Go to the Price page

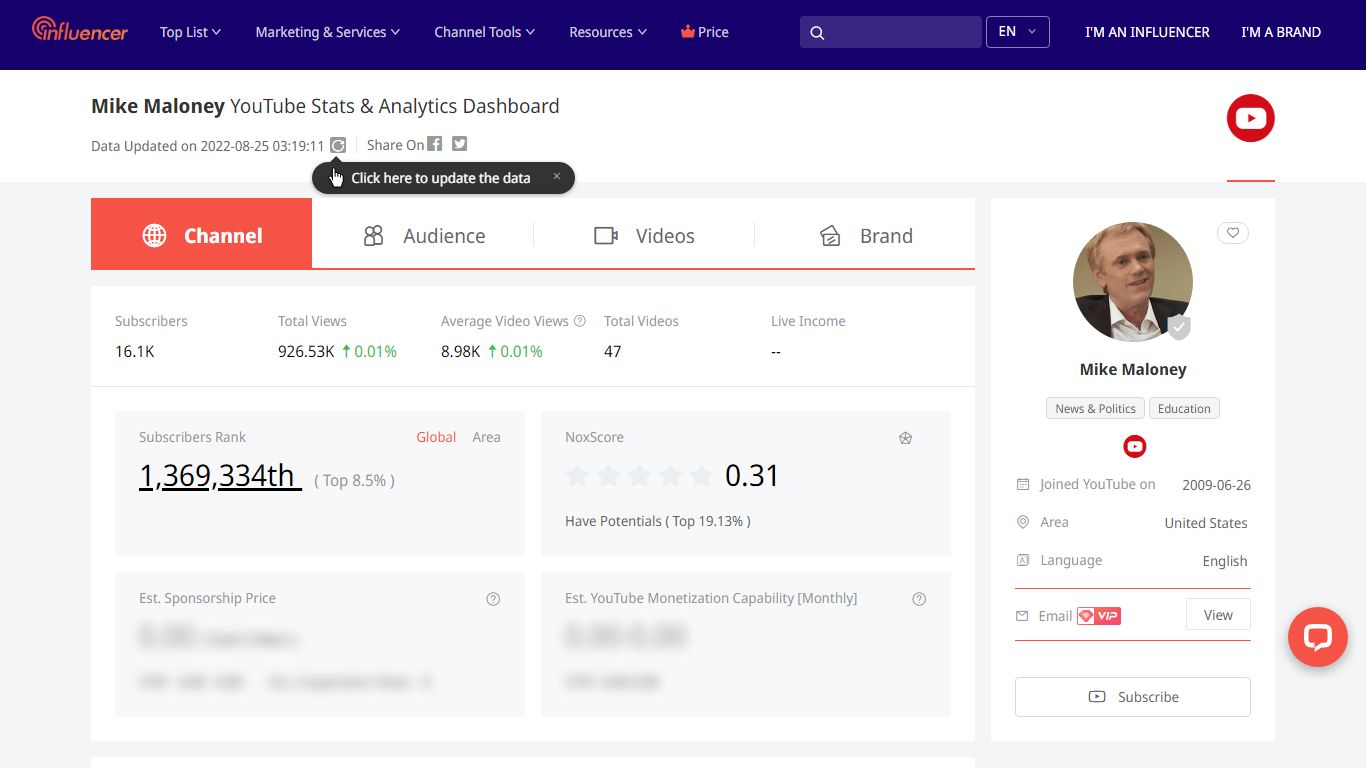[x=705, y=32]
